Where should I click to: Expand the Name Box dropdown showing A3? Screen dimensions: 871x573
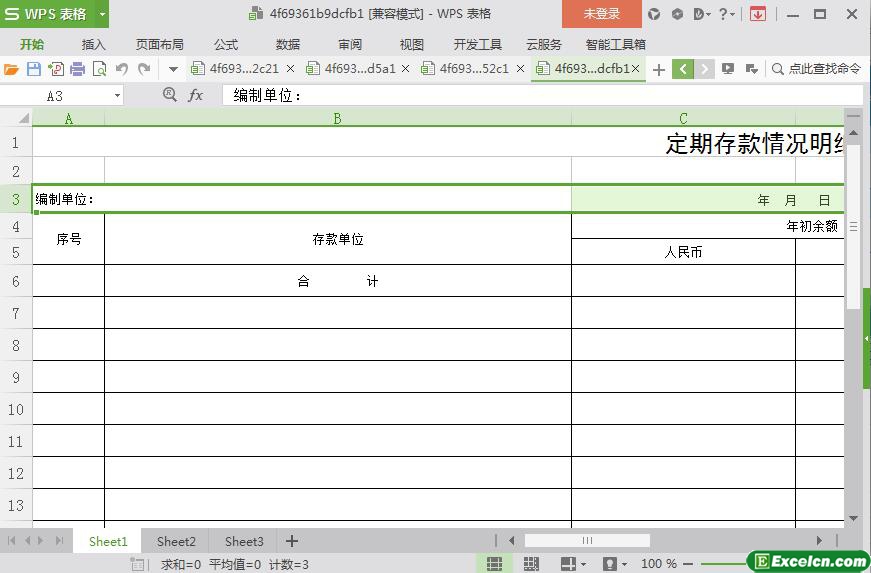(117, 95)
